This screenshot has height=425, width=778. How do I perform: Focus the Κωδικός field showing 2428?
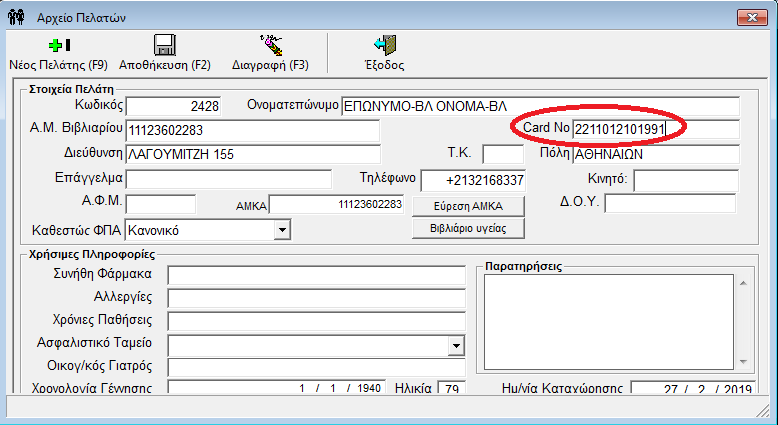[173, 106]
